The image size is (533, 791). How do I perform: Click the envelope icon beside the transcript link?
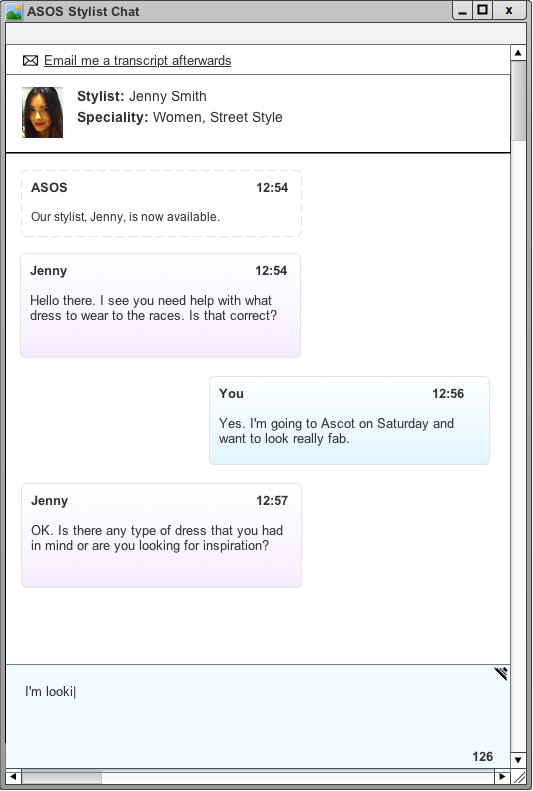[x=30, y=61]
